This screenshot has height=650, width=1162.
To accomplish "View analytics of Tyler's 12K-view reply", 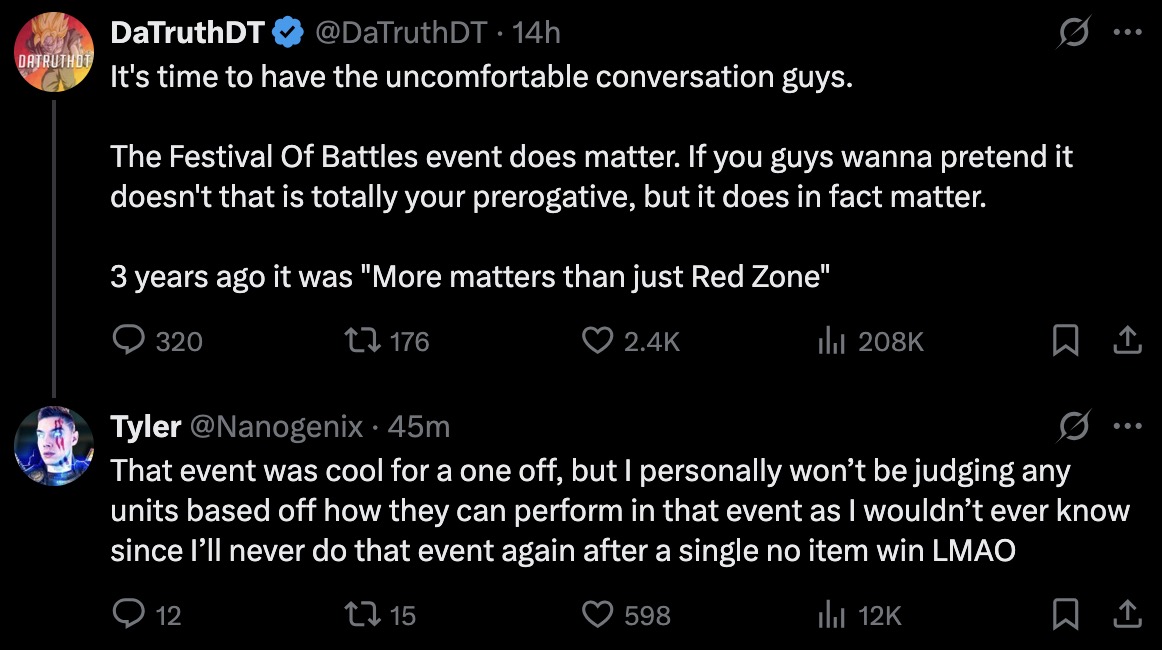I will point(832,614).
